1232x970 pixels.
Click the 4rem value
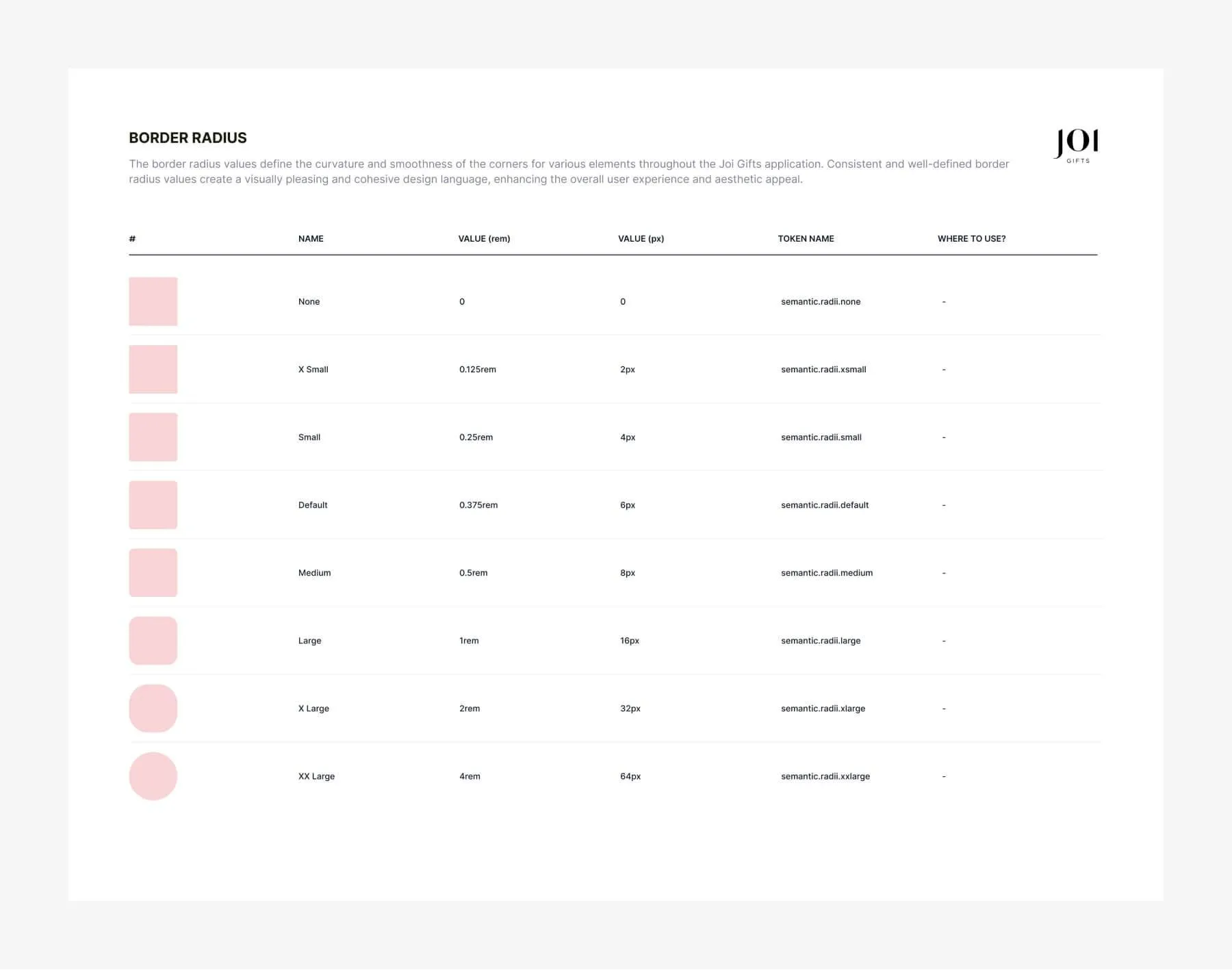(x=470, y=776)
